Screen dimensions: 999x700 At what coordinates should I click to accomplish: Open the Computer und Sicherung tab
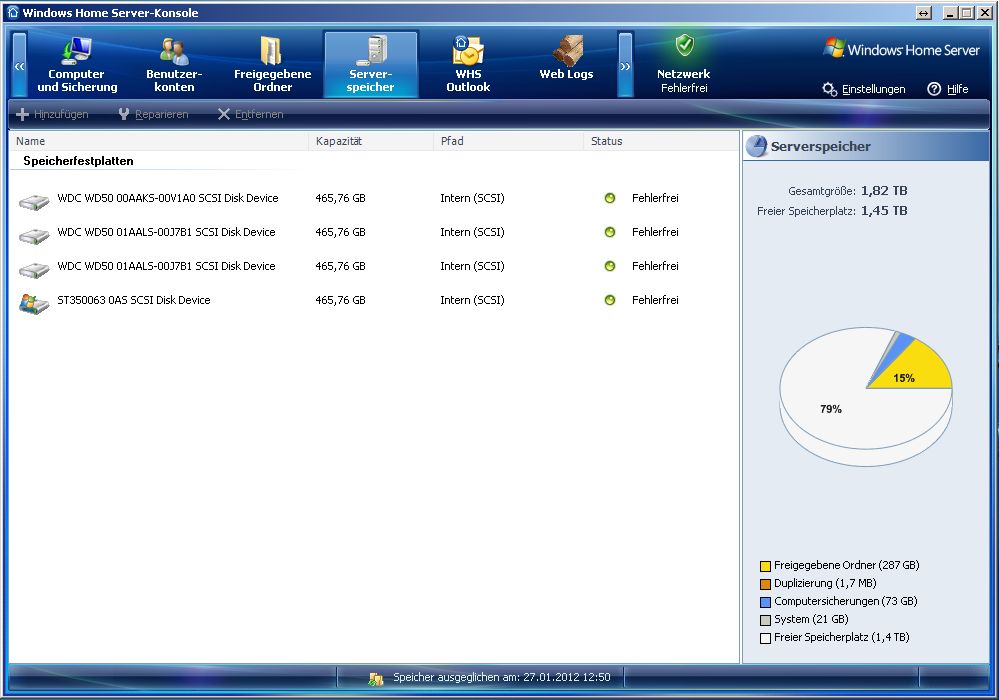[x=77, y=64]
